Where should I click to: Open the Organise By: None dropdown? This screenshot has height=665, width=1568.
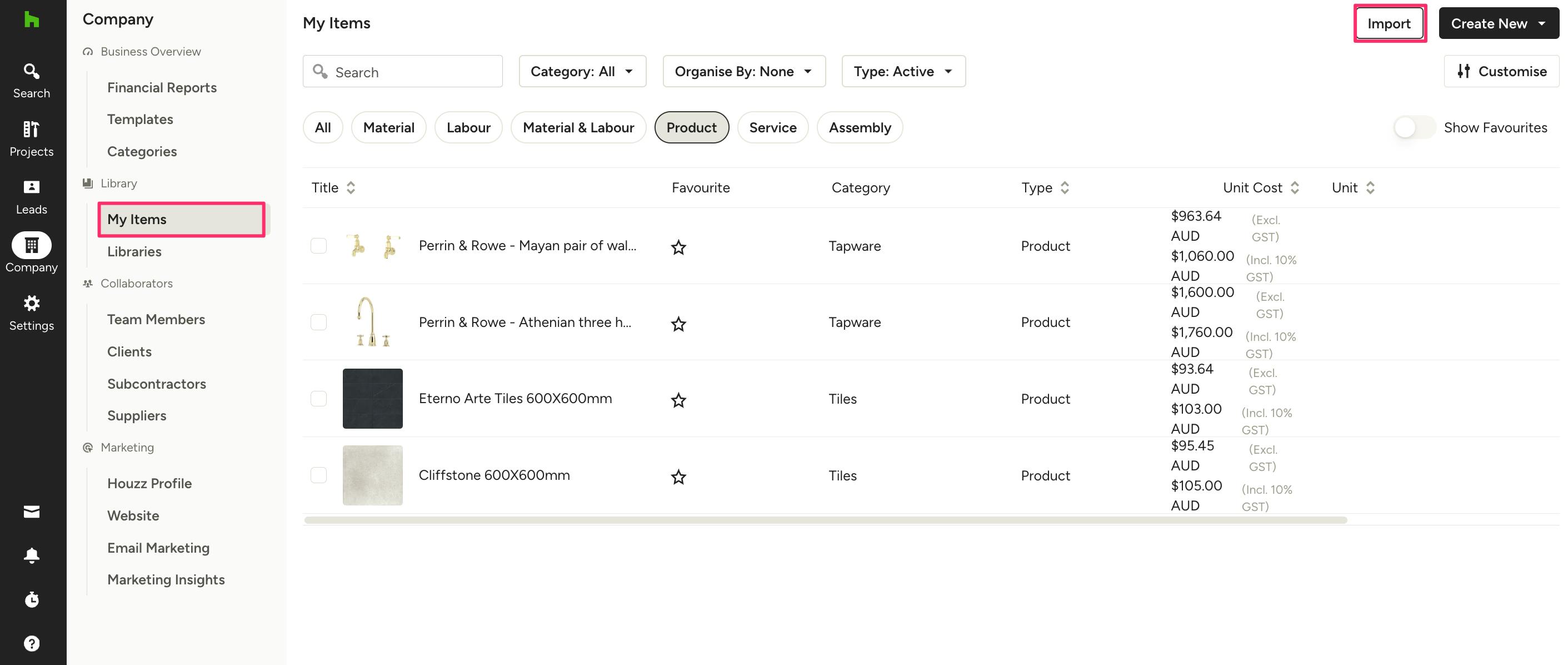tap(743, 71)
